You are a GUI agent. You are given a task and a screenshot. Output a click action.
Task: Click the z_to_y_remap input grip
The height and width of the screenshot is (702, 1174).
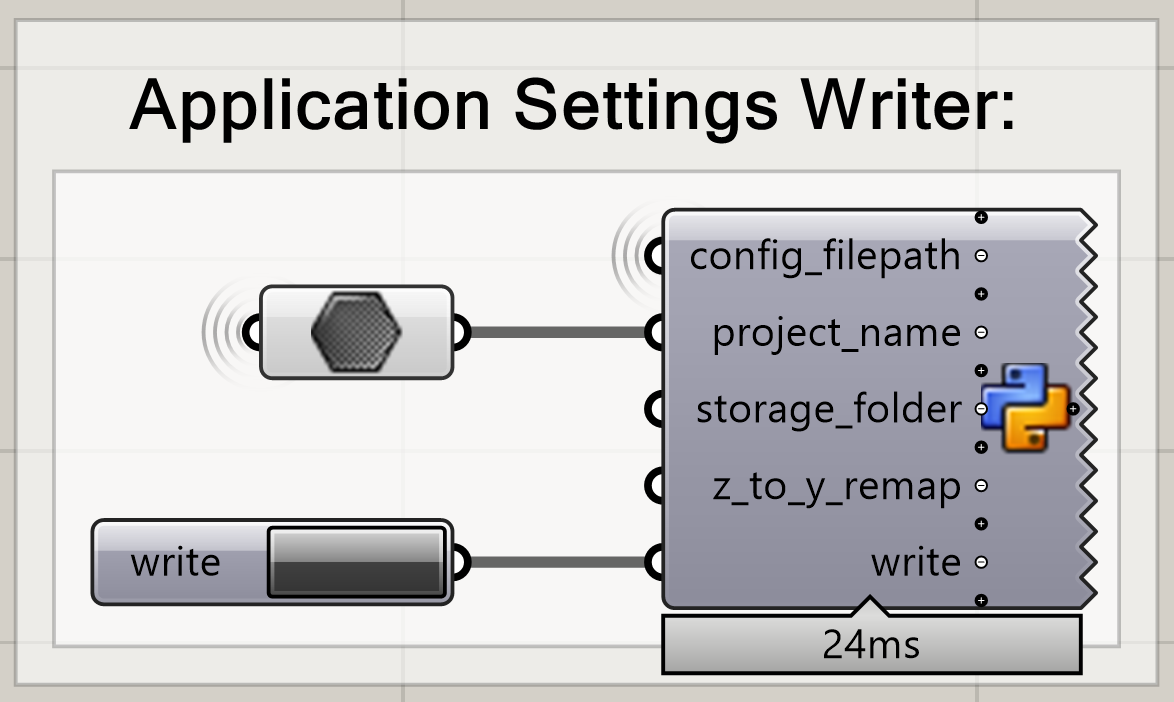pos(656,486)
